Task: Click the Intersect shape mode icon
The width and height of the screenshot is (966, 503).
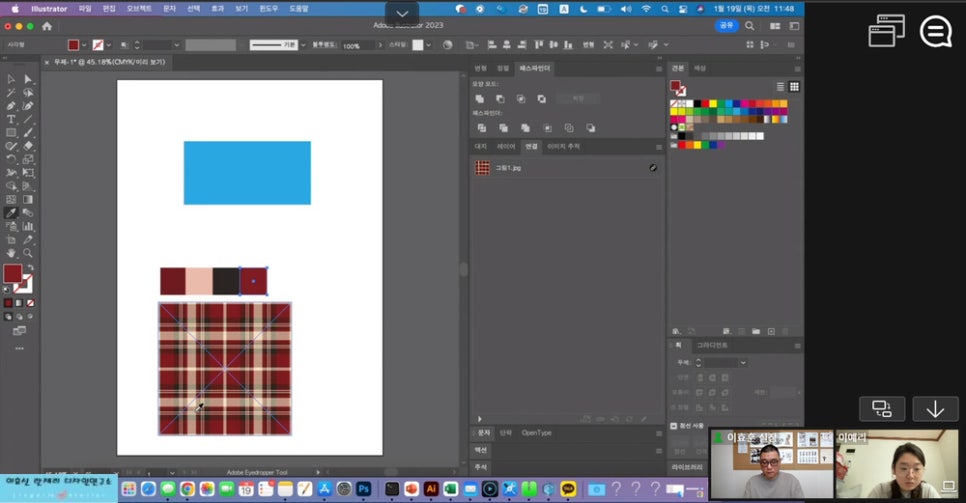Action: click(521, 99)
